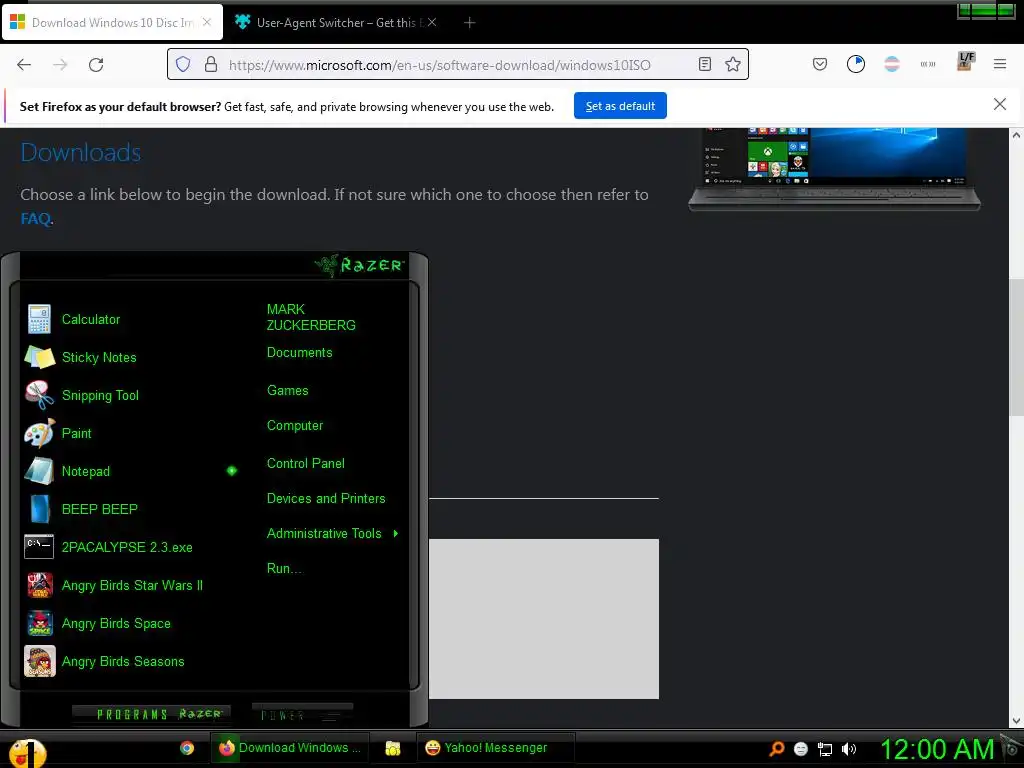The image size is (1024, 768).
Task: Click the smiley start orb on the taskbar
Action: click(27, 752)
